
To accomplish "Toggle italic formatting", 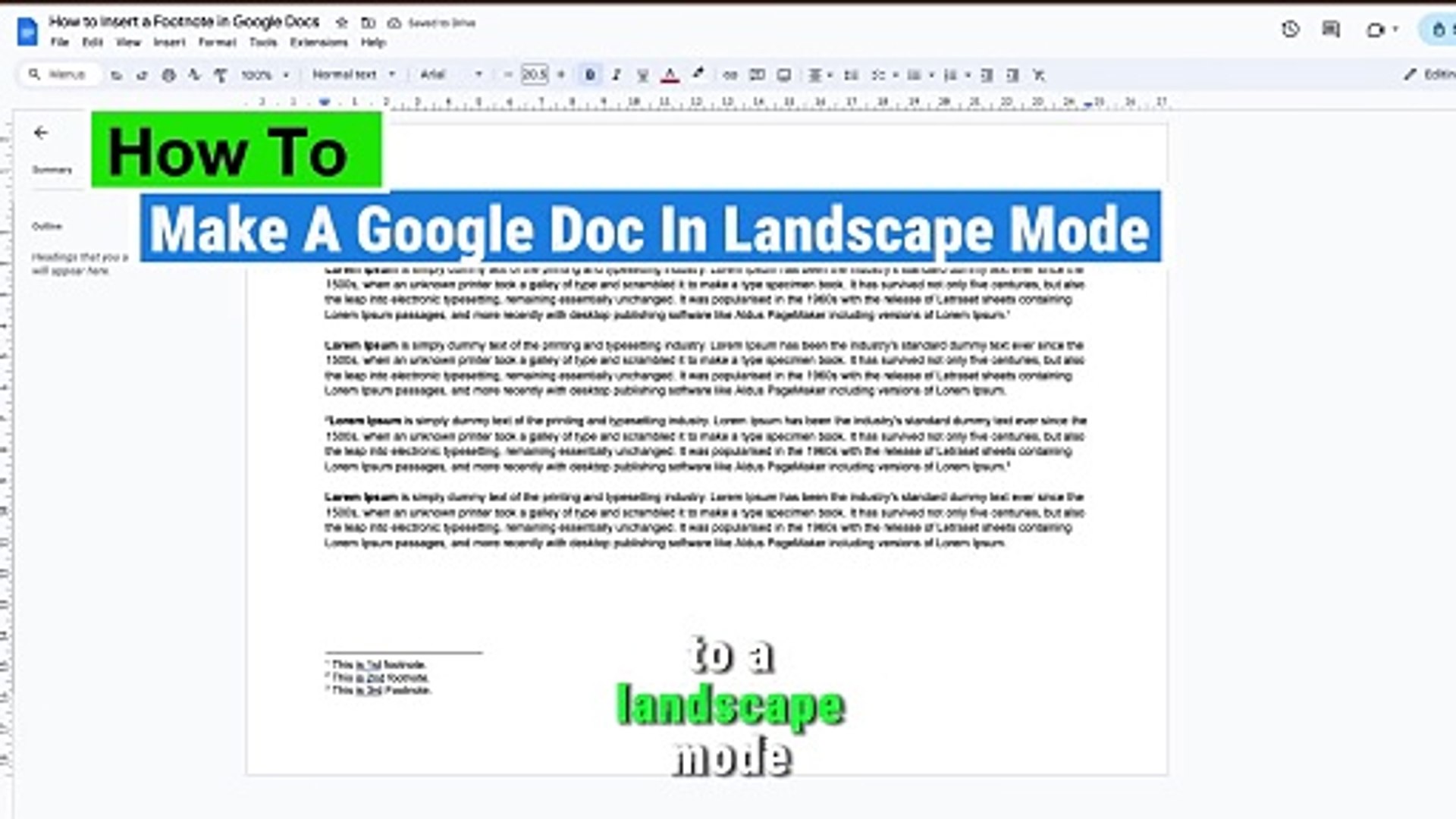I will (616, 75).
